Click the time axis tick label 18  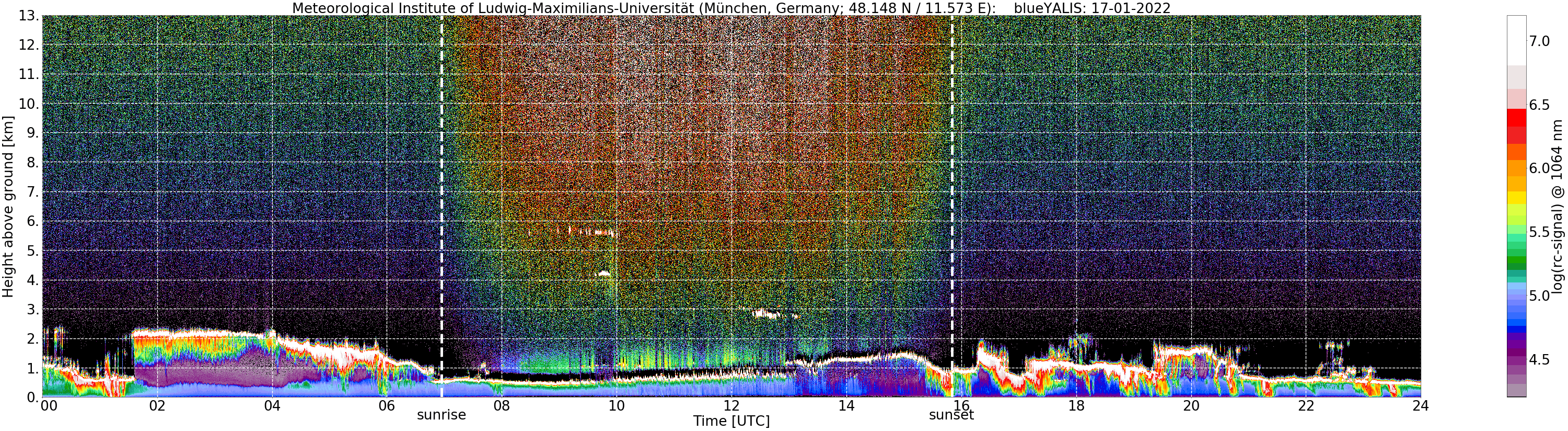(1076, 405)
